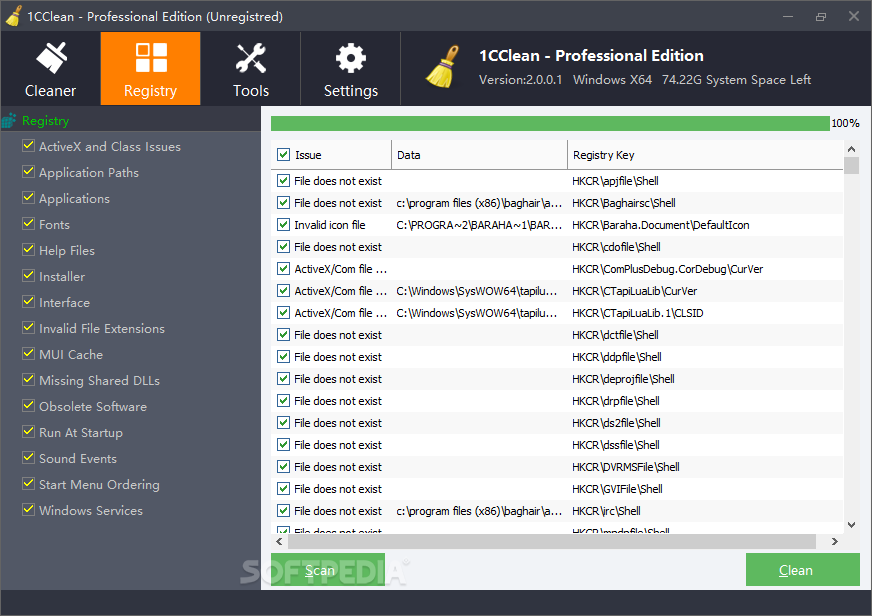Disable Start Menu Ordering checkbox

click(x=28, y=484)
